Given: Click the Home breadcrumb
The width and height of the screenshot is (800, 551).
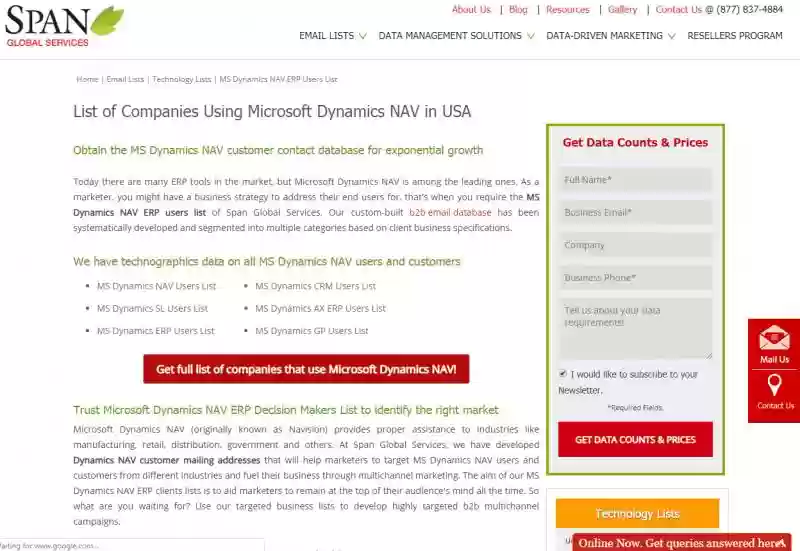Looking at the screenshot, I should pyautogui.click(x=87, y=79).
